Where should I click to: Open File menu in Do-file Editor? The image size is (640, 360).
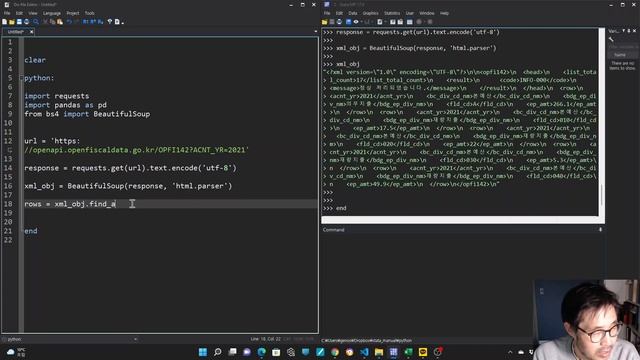(x=7, y=13)
